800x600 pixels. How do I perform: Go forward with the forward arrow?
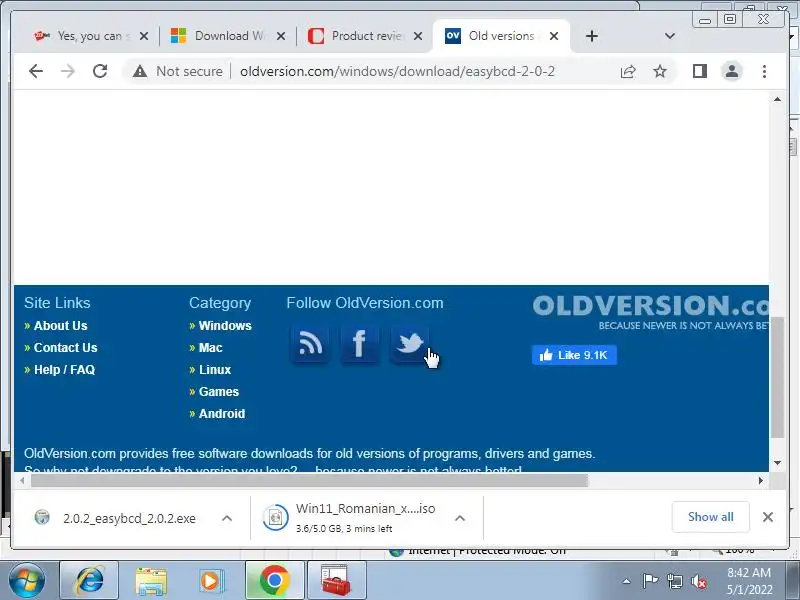[x=68, y=71]
